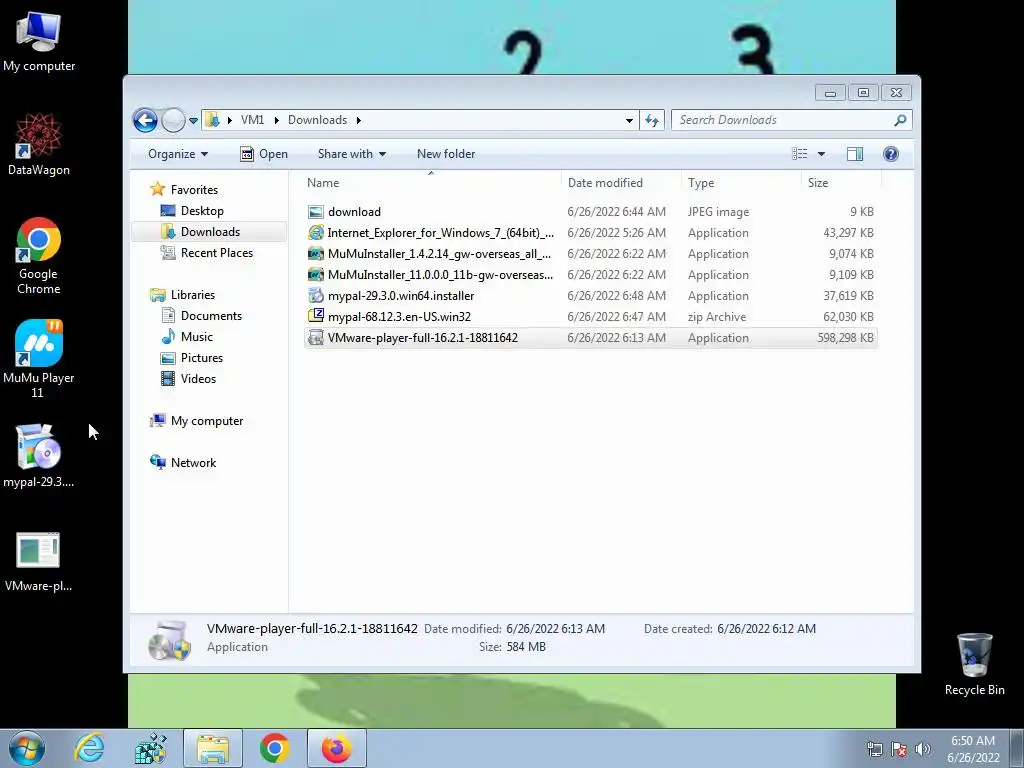
Task: Select DataWagon desktop shortcut
Action: coord(39,145)
